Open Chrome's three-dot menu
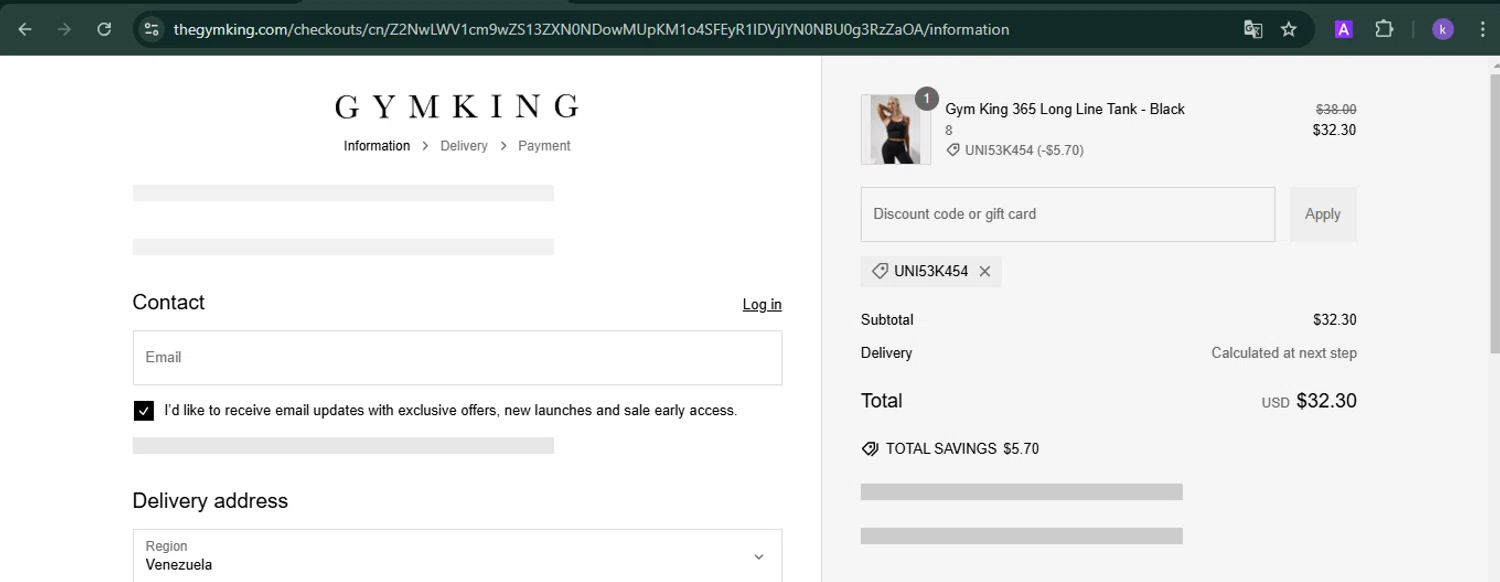This screenshot has width=1500, height=582. pyautogui.click(x=1482, y=29)
